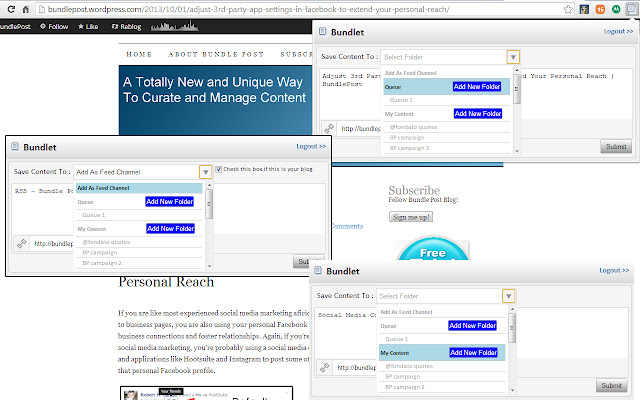This screenshot has height=400, width=640.
Task: Click Logout link in top-right popup
Action: pos(618,31)
